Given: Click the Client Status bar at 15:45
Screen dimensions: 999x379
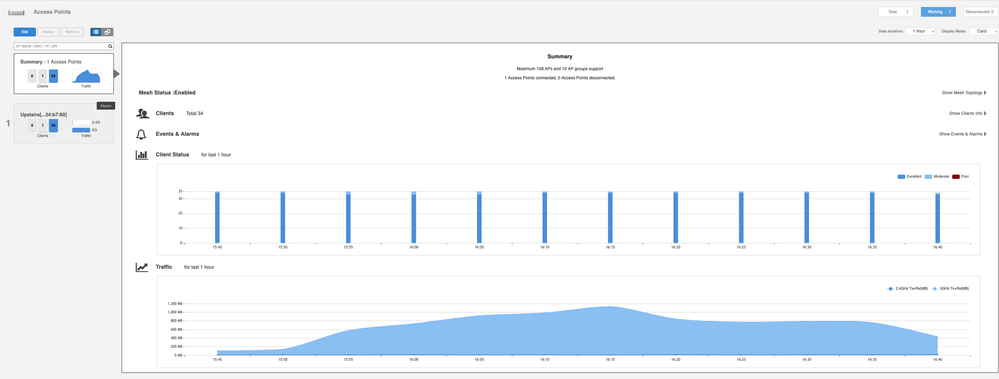Looking at the screenshot, I should (x=217, y=217).
